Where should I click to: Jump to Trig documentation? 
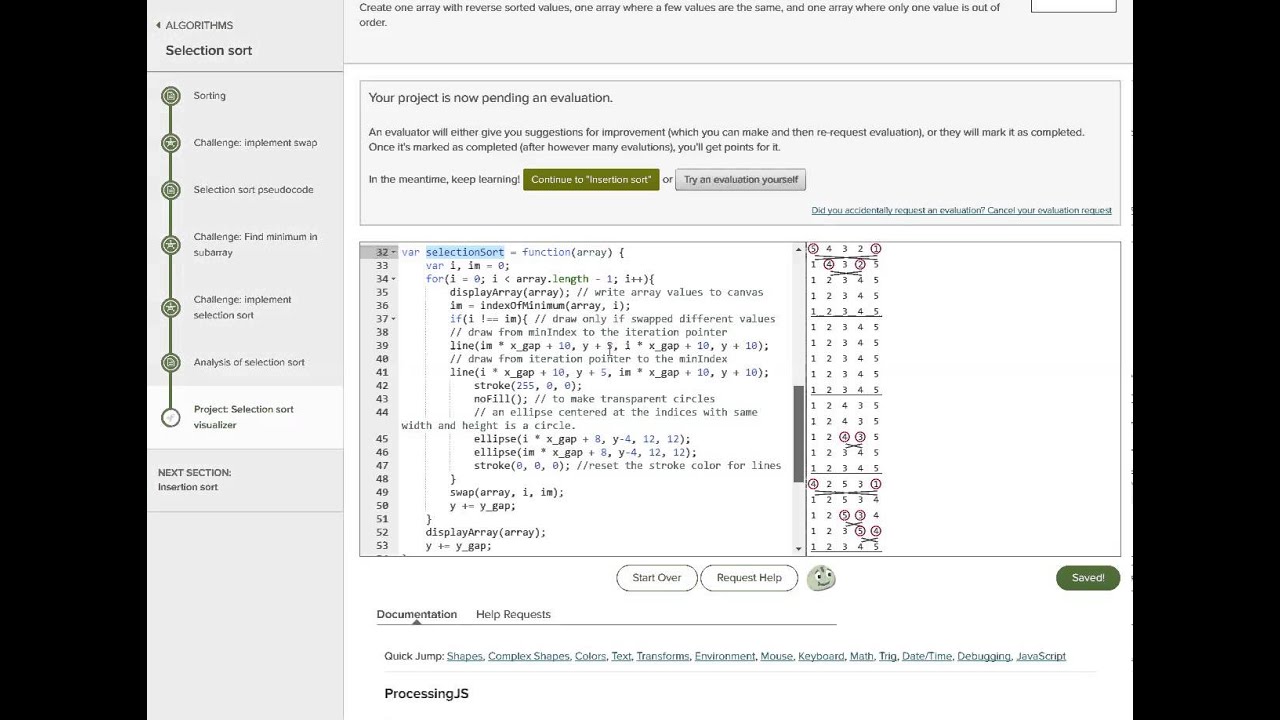pos(887,656)
